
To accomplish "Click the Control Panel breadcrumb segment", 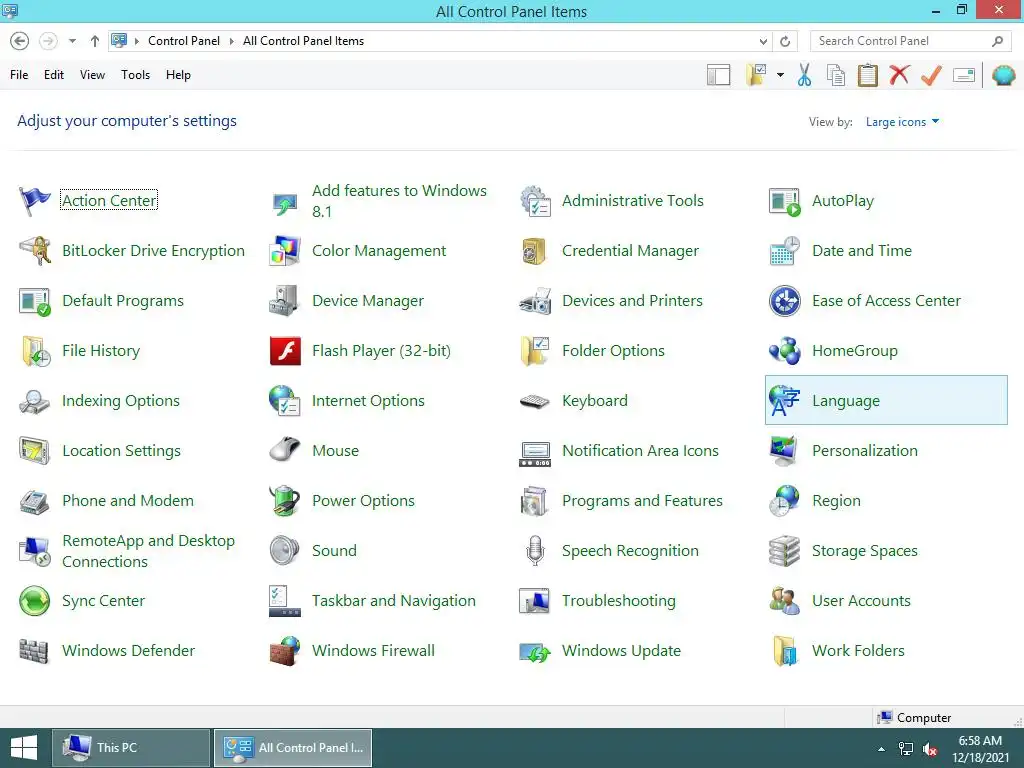I will pos(184,41).
